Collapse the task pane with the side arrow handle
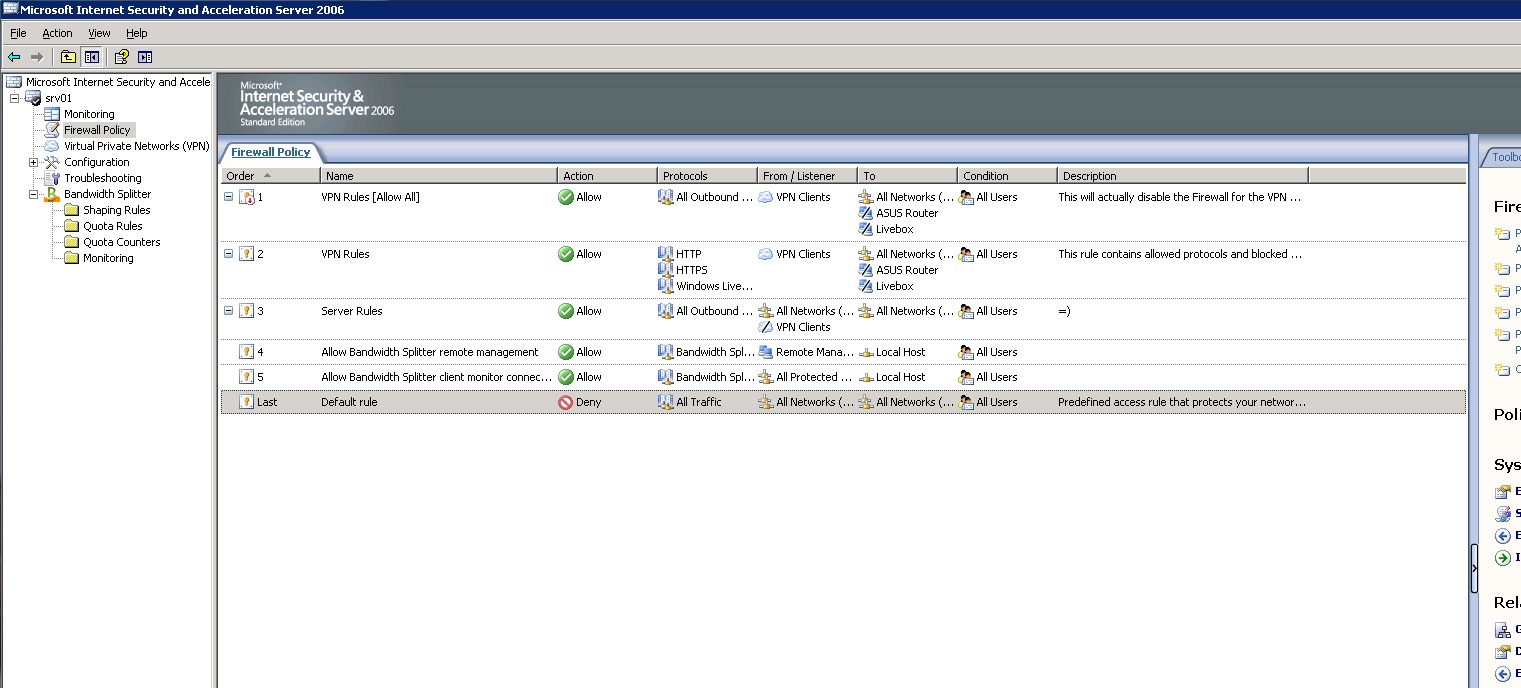The width and height of the screenshot is (1521, 688). (x=1474, y=568)
